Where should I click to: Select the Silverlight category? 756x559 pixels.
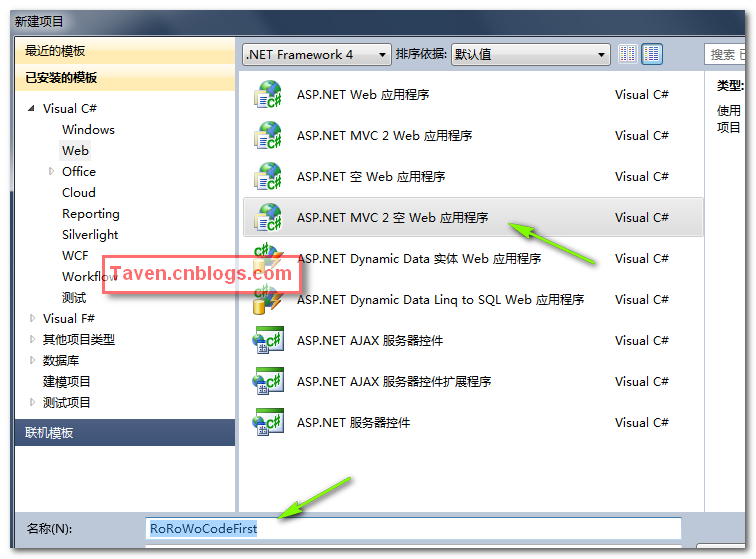pos(90,234)
